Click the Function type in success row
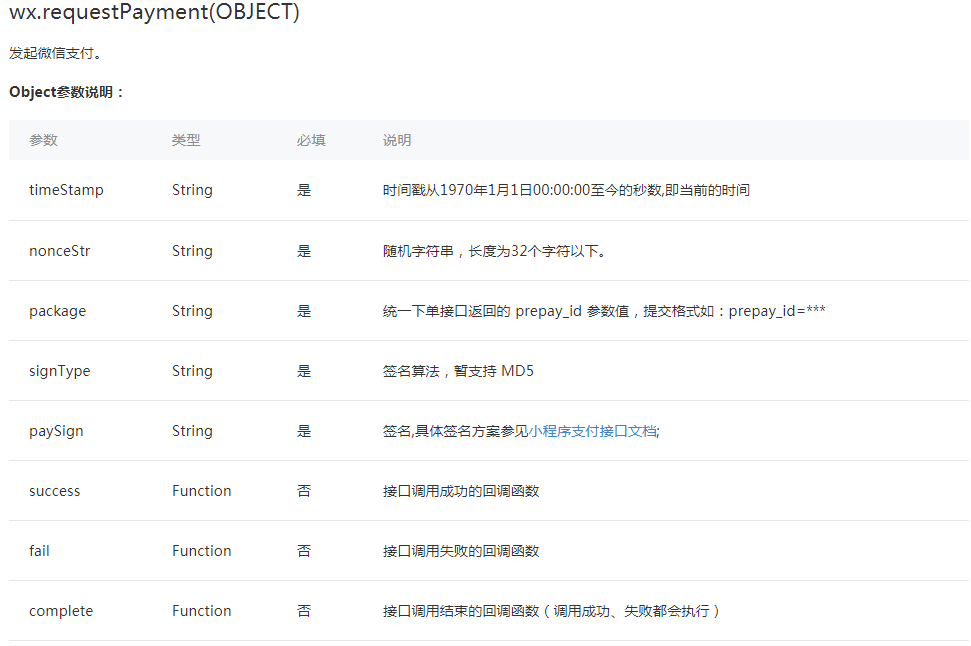 point(201,491)
